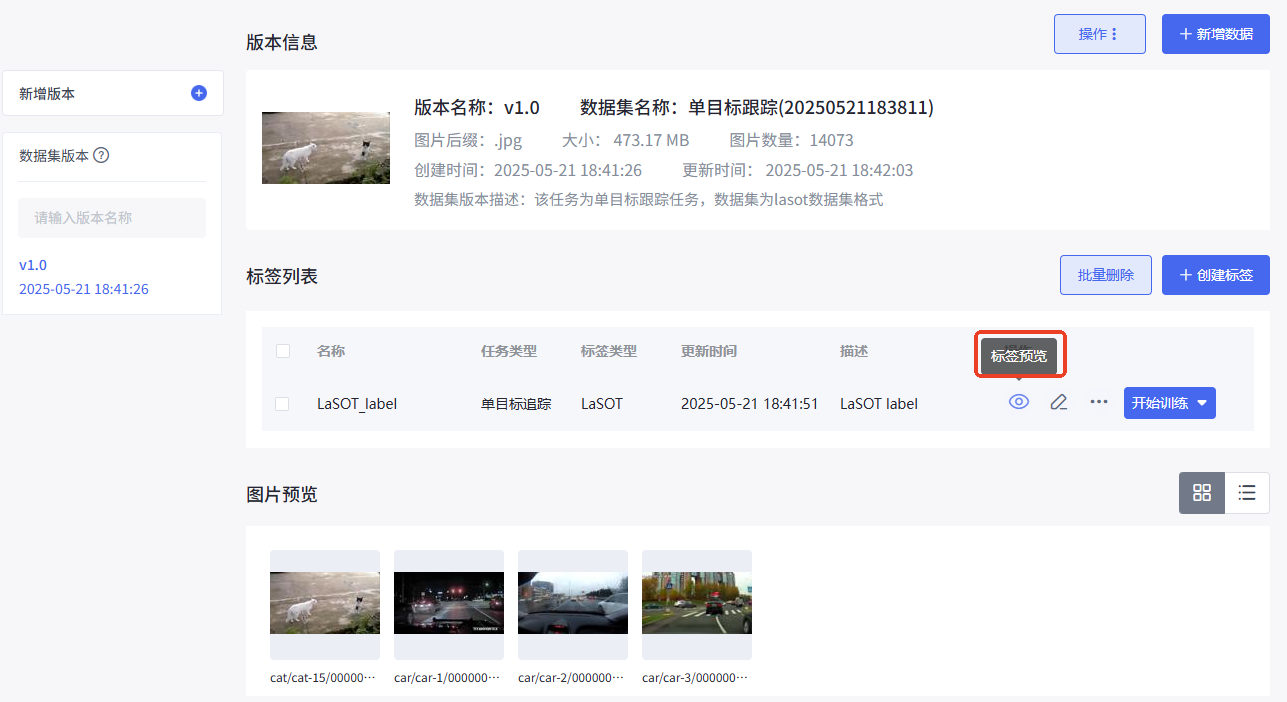Open the cat/cat-15 image thumbnail
Viewport: 1287px width, 702px height.
coord(325,603)
